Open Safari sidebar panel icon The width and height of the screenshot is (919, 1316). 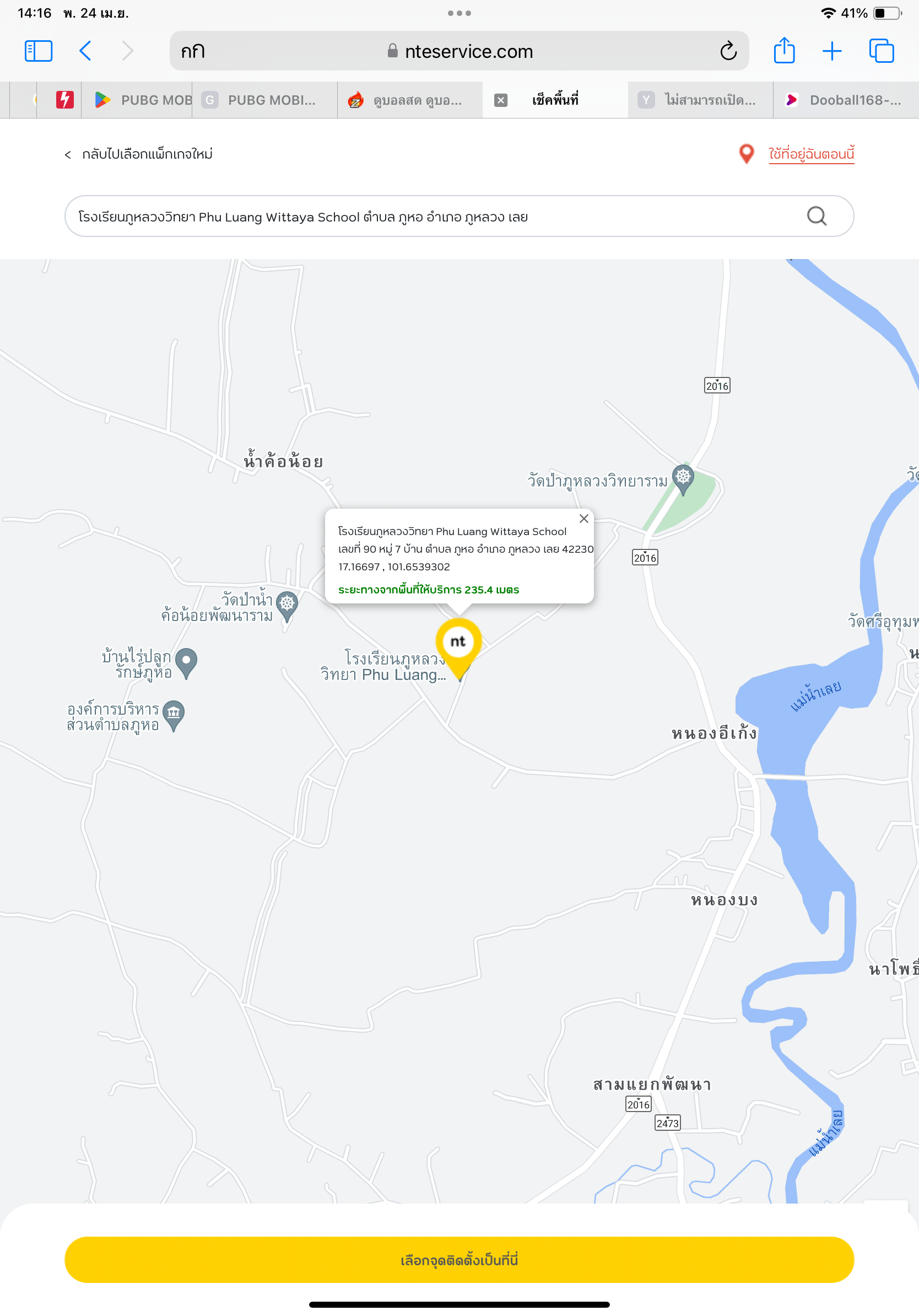(x=39, y=51)
